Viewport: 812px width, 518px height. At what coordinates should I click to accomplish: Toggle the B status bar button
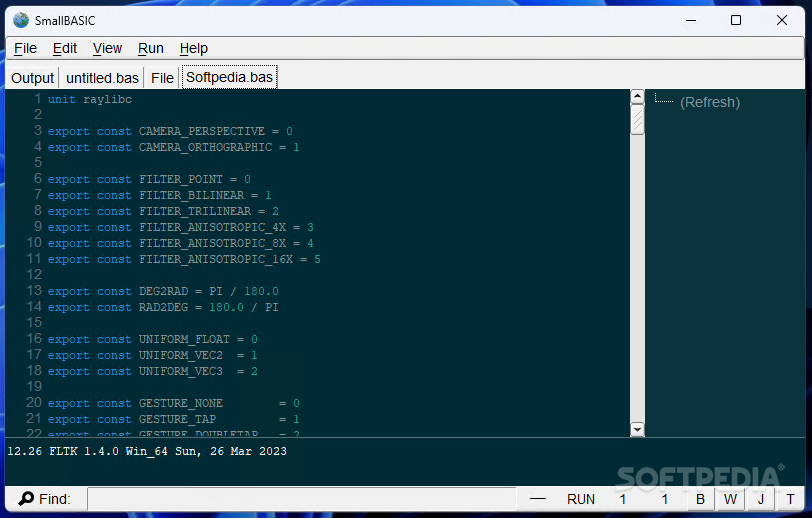pos(700,499)
